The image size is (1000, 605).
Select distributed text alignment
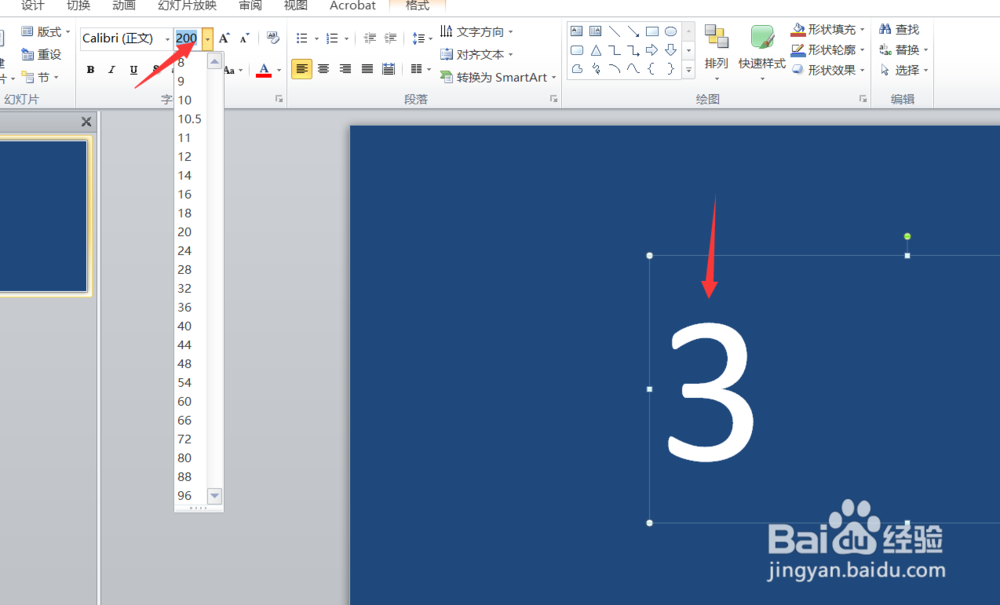[388, 69]
